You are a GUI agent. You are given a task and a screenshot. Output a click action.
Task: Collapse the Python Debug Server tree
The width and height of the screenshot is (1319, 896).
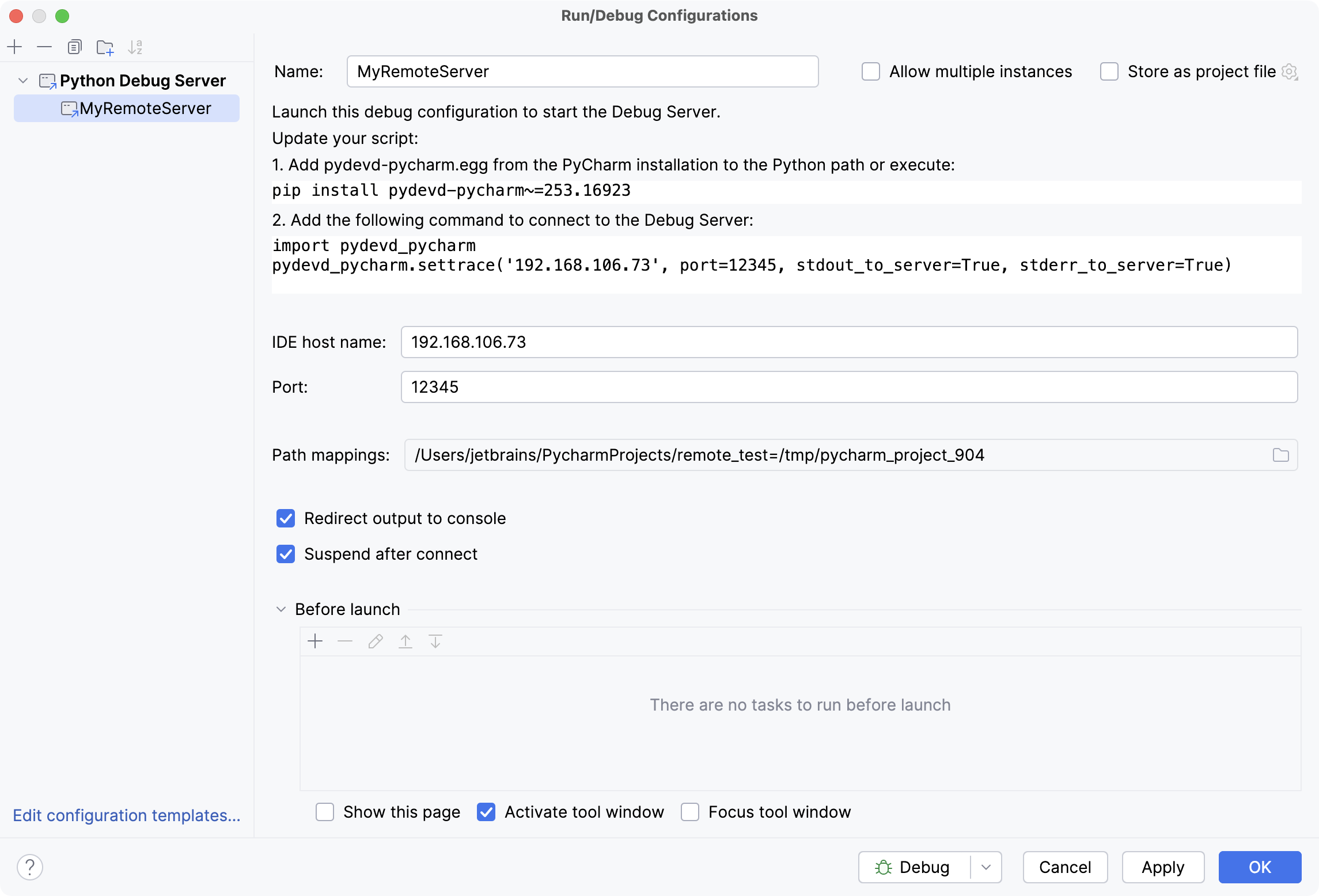pyautogui.click(x=23, y=81)
